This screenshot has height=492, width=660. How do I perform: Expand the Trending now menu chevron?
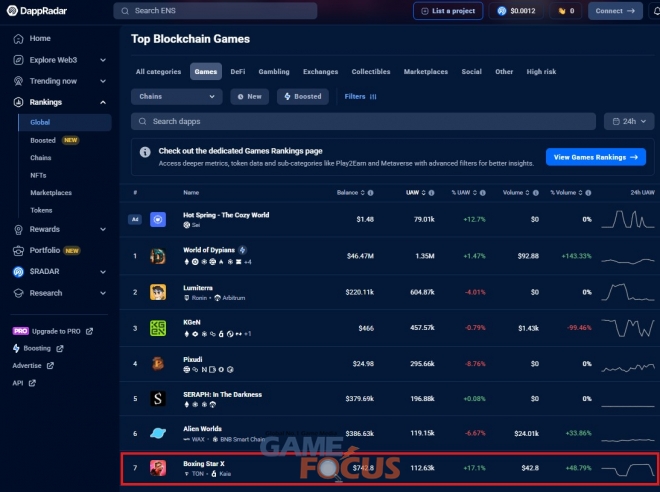[103, 81]
